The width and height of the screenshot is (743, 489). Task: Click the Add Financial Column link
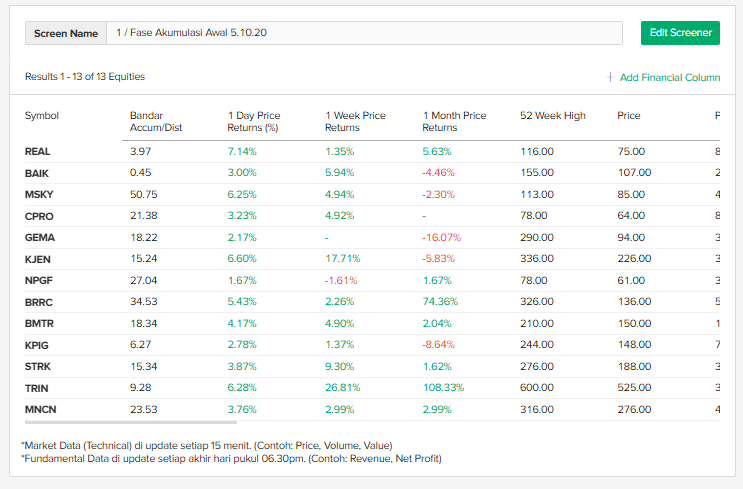pyautogui.click(x=669, y=77)
